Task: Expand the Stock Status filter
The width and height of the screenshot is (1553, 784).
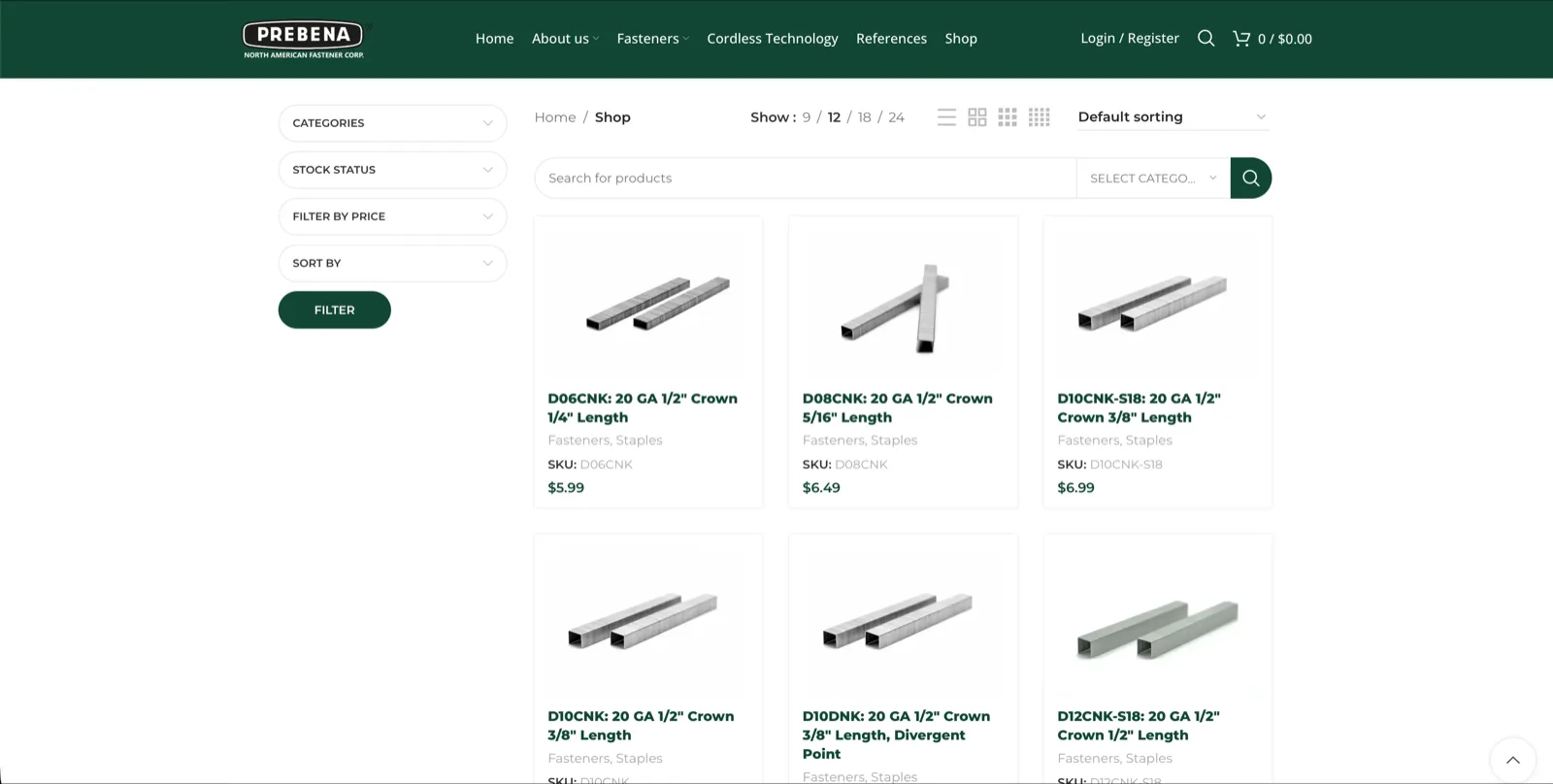Action: coord(392,170)
